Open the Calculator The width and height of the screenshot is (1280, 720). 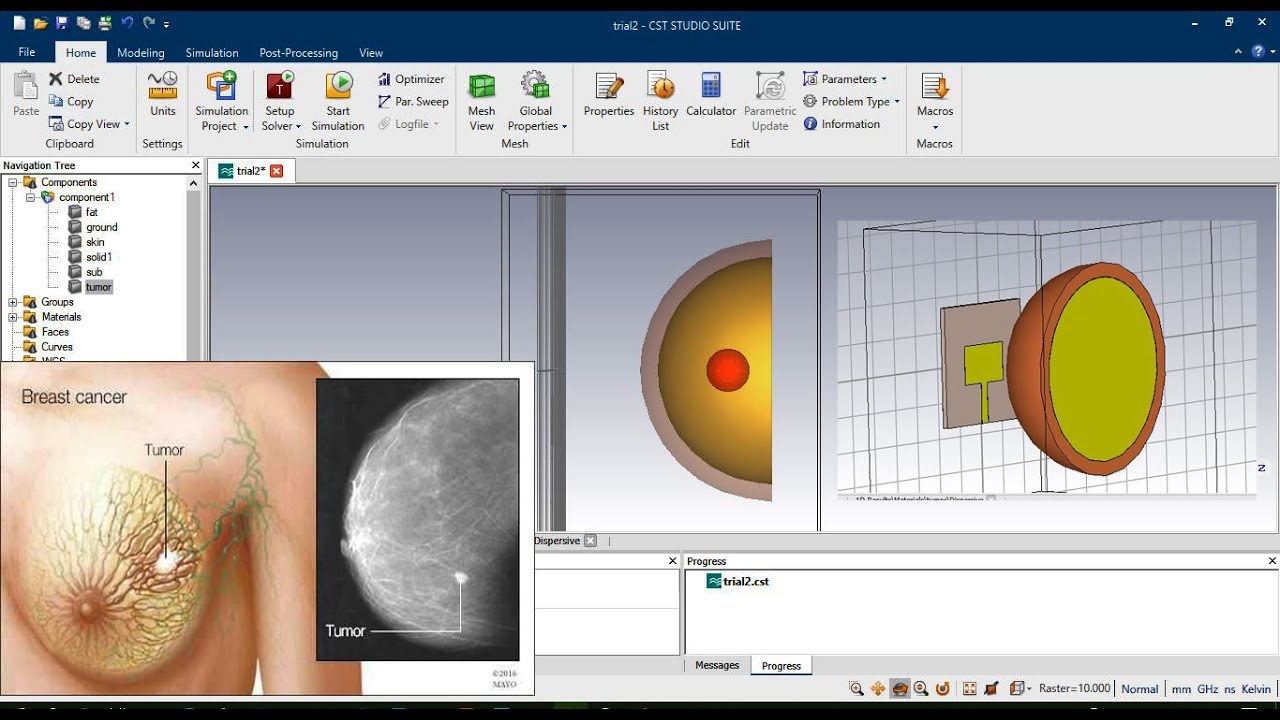pyautogui.click(x=711, y=94)
